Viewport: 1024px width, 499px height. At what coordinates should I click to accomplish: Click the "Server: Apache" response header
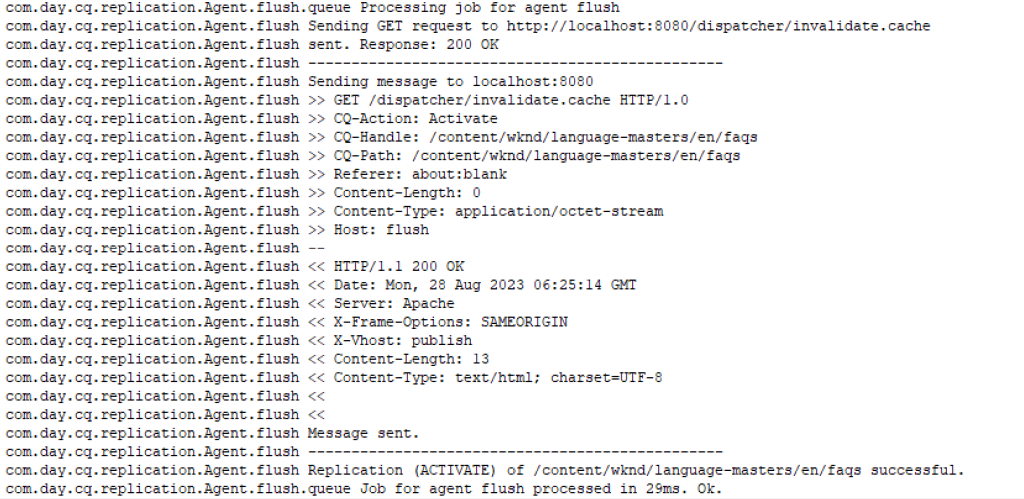tap(394, 304)
